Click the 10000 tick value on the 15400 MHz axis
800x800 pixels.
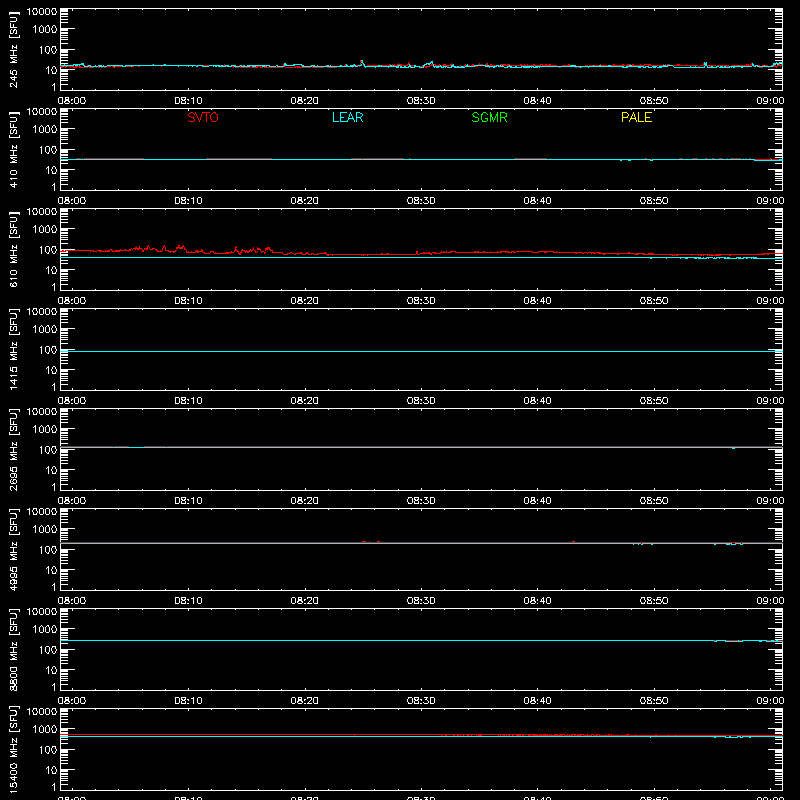click(x=42, y=712)
